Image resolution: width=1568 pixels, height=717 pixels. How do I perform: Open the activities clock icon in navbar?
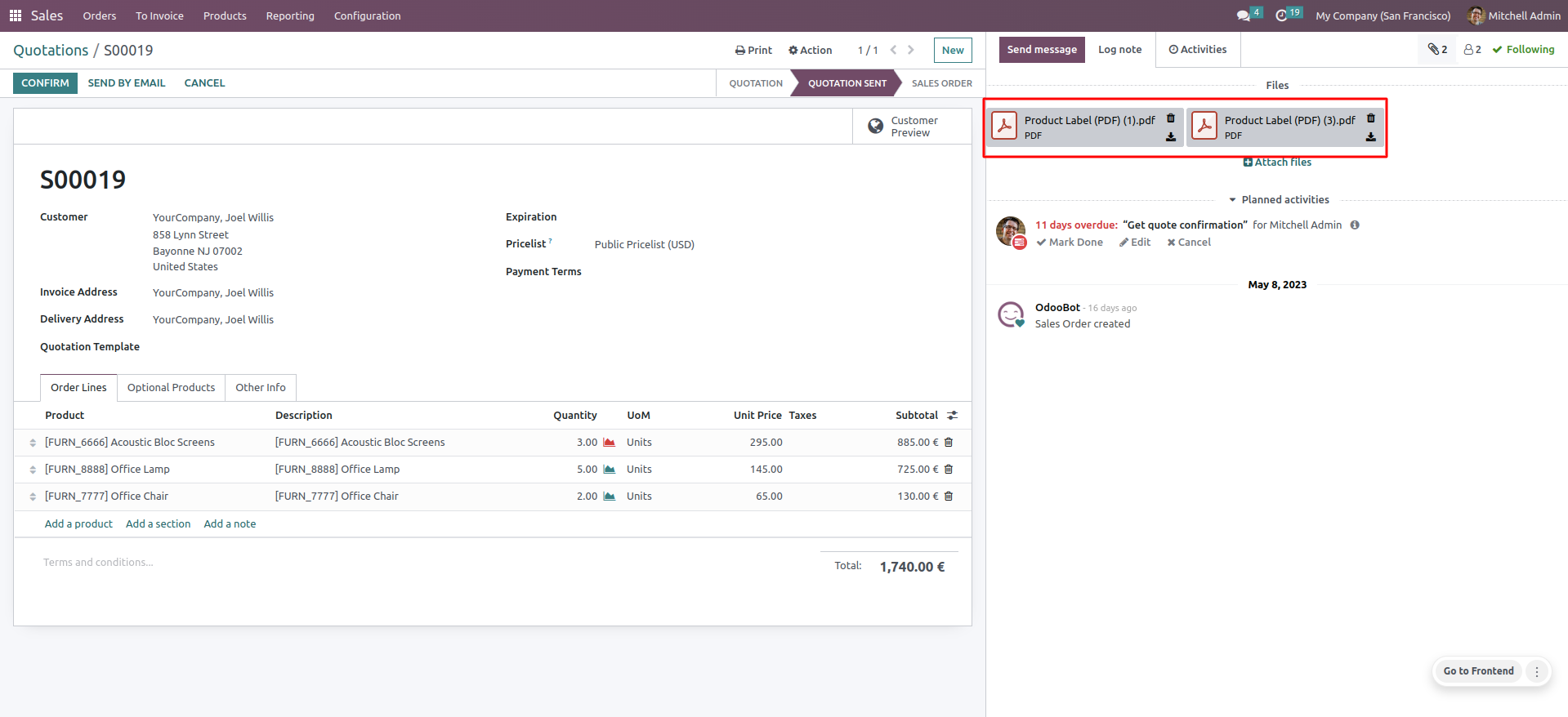coord(1281,16)
